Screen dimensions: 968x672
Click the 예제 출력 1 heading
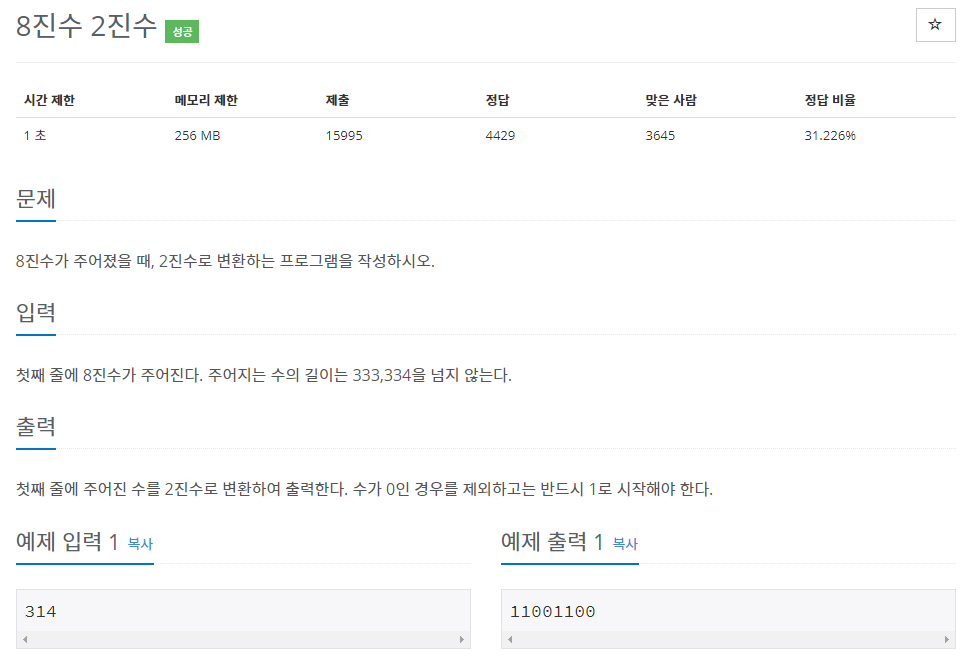tap(553, 542)
